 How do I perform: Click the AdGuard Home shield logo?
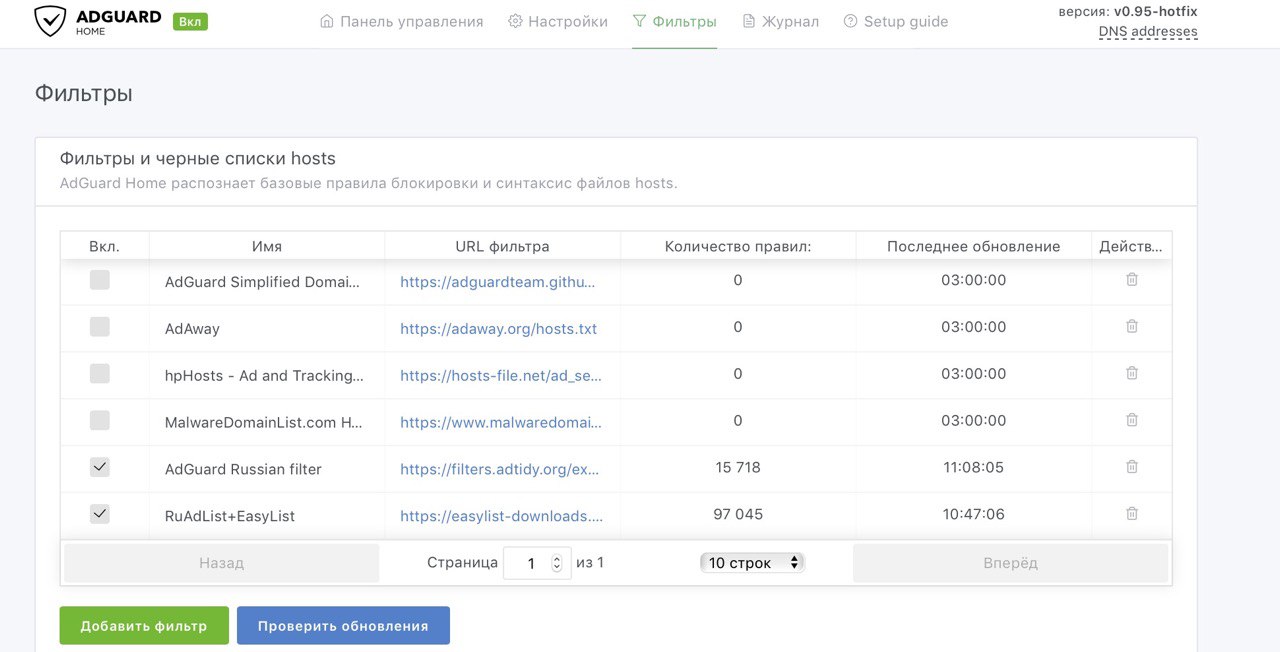click(50, 21)
